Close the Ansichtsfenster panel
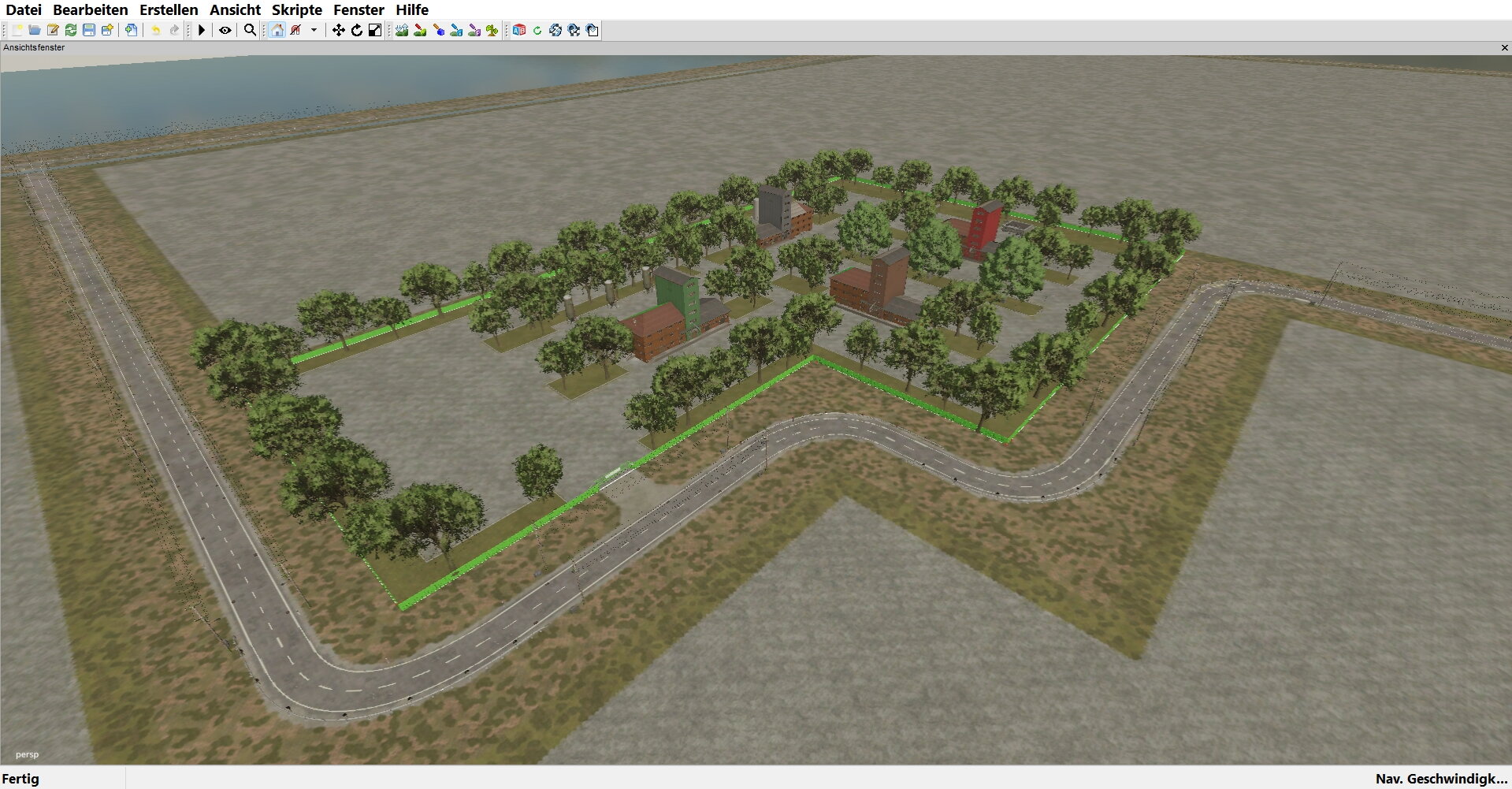The height and width of the screenshot is (789, 1512). point(1504,47)
